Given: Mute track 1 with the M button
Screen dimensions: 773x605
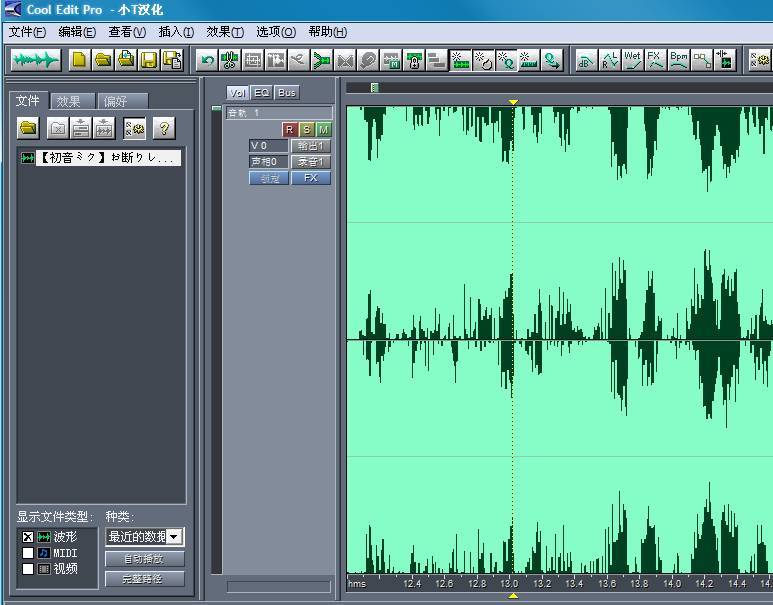Looking at the screenshot, I should [x=324, y=130].
